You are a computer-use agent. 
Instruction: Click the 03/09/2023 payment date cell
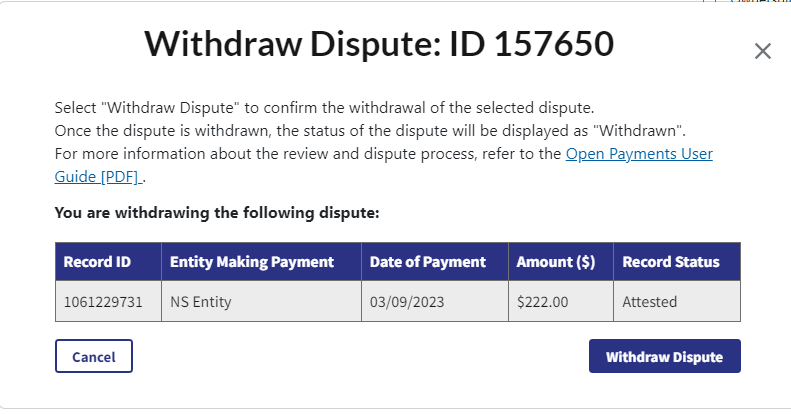coord(405,301)
